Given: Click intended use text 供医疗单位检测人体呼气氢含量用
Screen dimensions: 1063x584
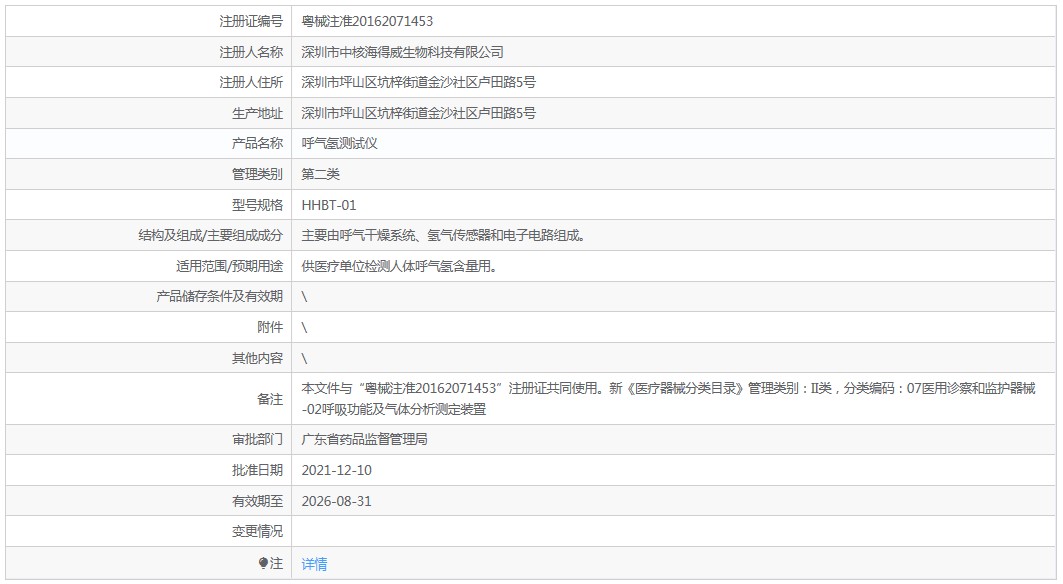Looking at the screenshot, I should (x=399, y=266).
